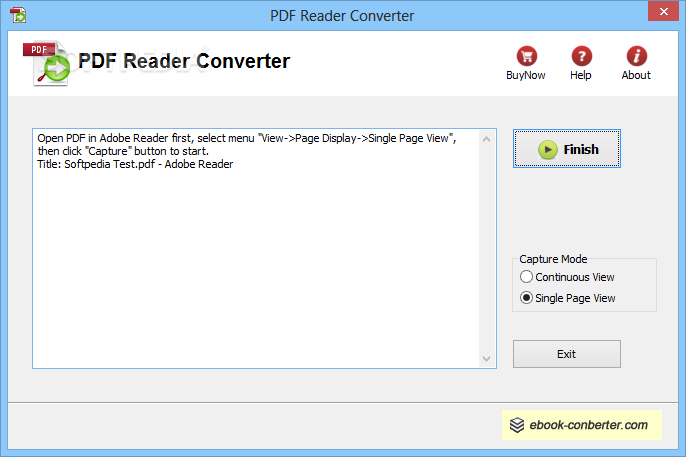Click the Finish button

tap(567, 149)
